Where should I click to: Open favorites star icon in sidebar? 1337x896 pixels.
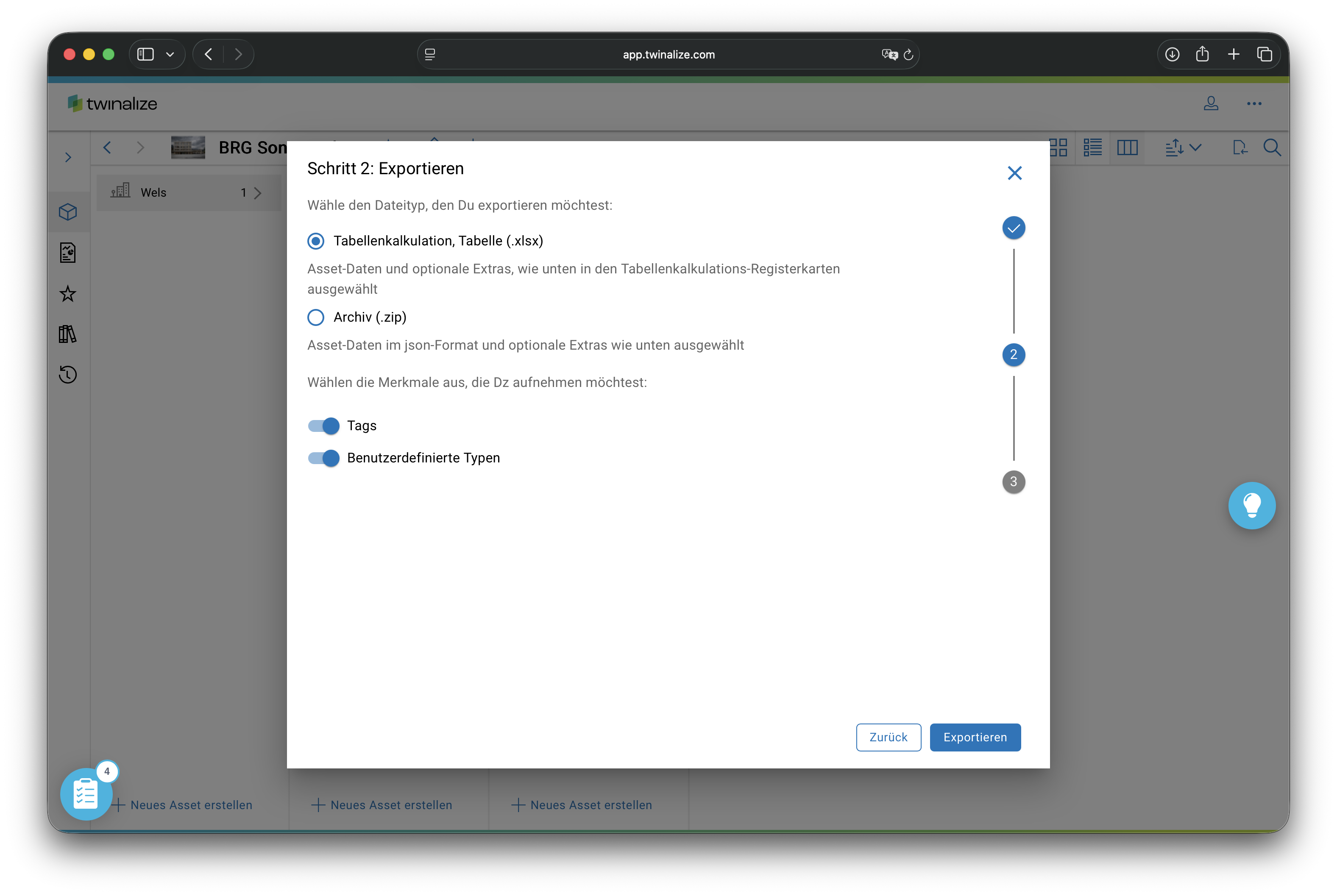67,294
